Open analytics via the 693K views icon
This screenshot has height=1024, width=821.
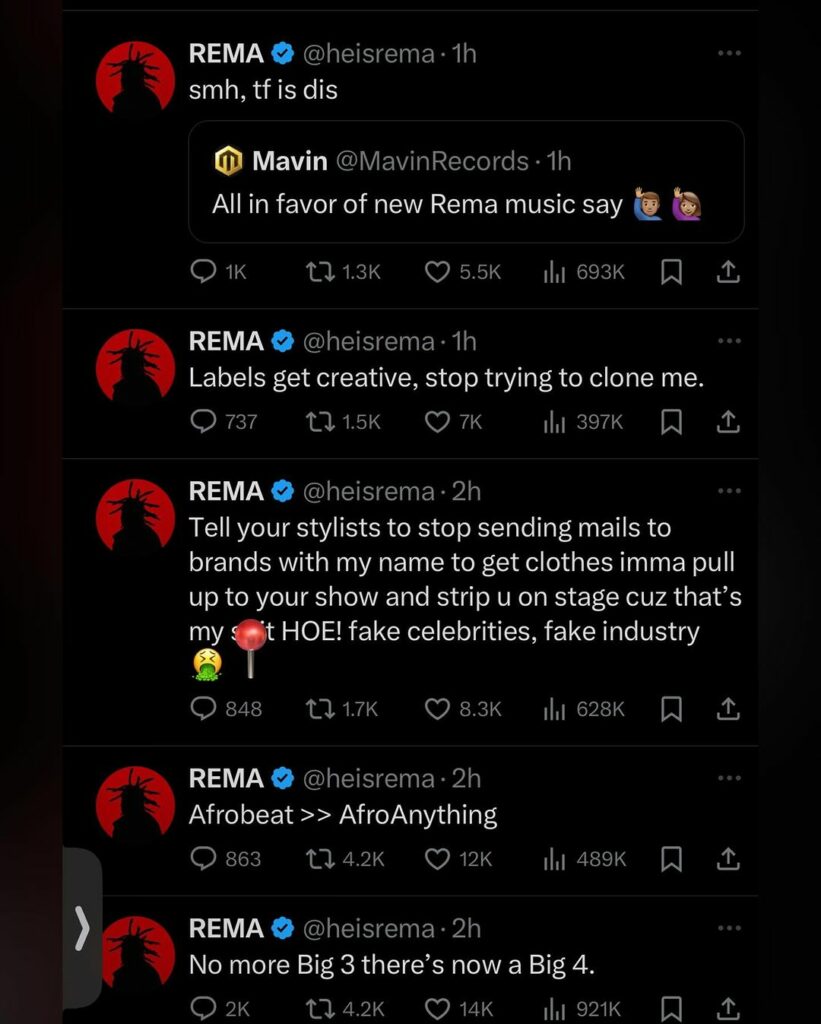555,271
